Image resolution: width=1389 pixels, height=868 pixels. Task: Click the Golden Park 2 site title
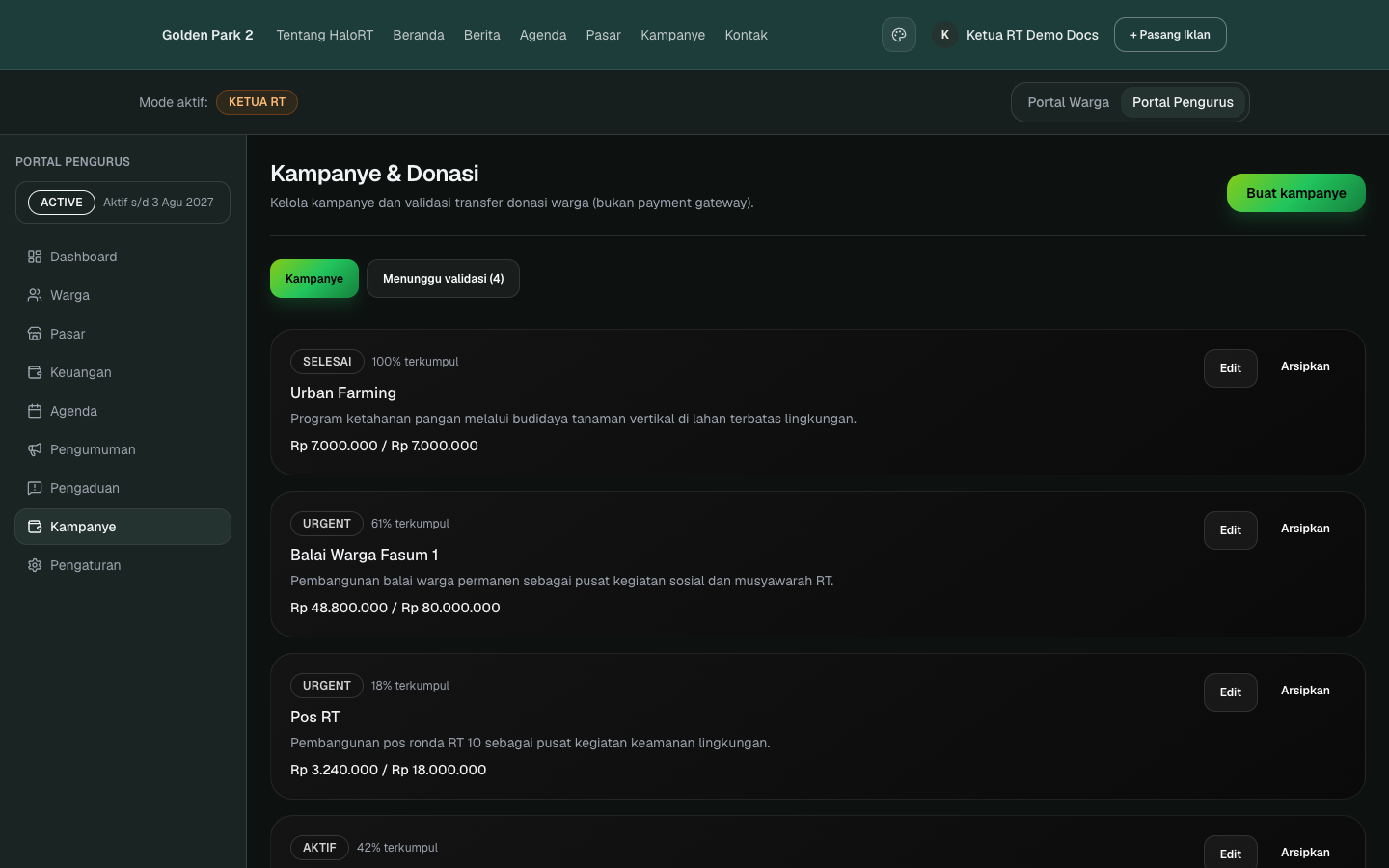[x=207, y=35]
